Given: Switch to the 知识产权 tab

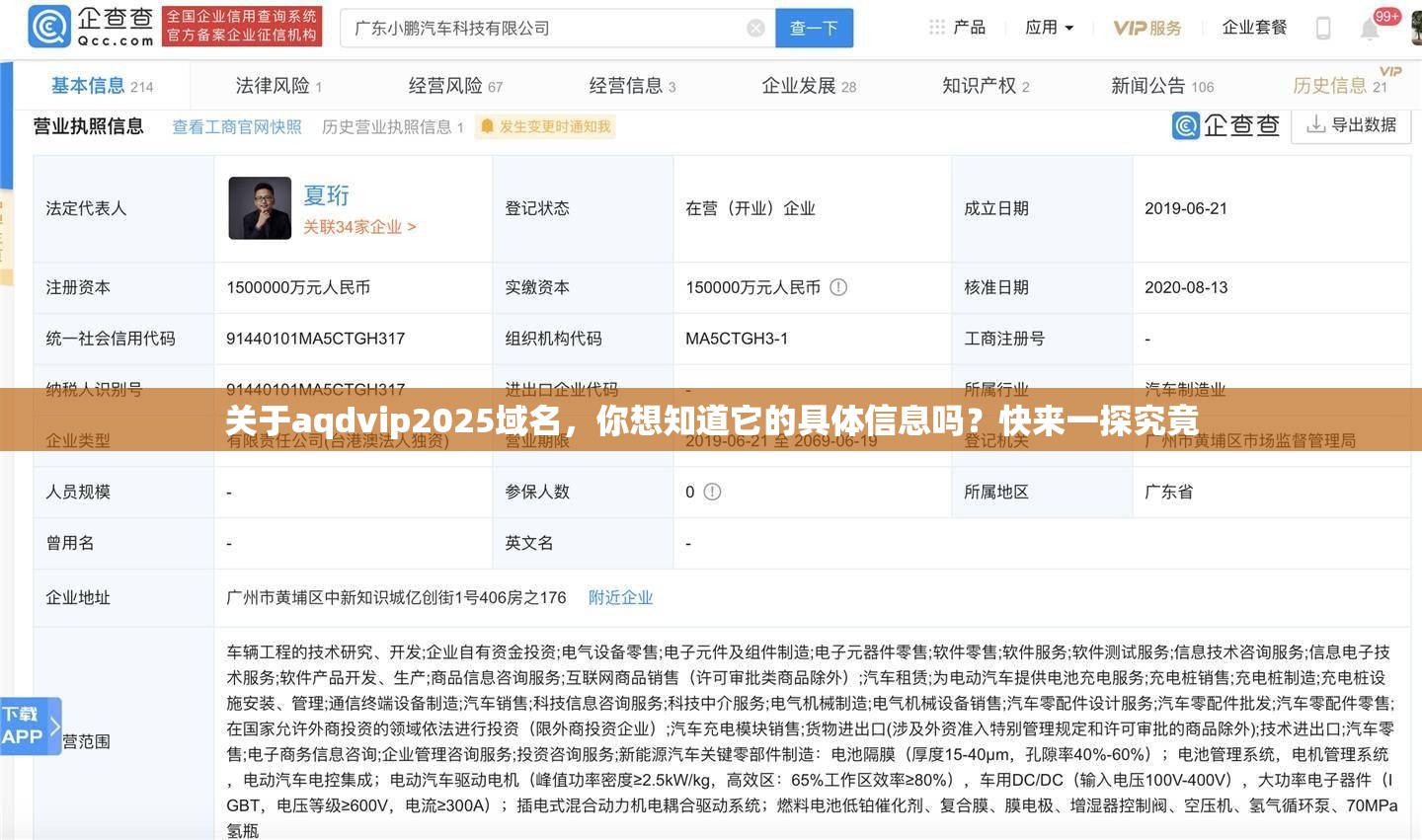Looking at the screenshot, I should (x=981, y=85).
